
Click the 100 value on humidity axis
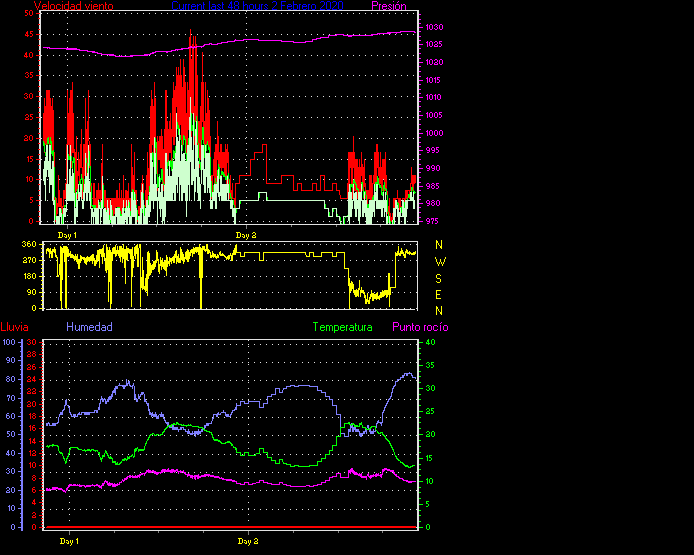9,342
